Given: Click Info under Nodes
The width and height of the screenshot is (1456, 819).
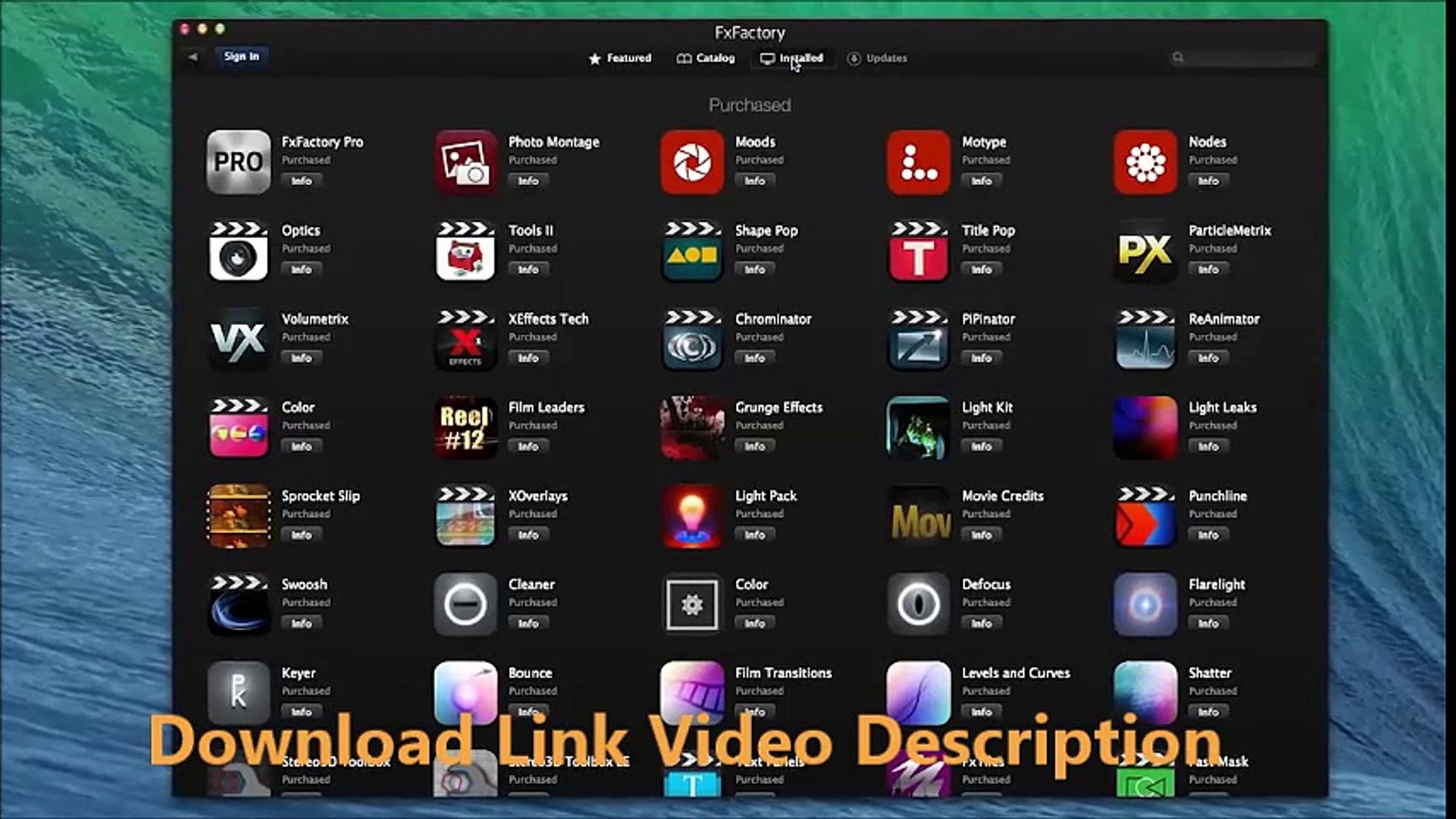Looking at the screenshot, I should [1208, 181].
